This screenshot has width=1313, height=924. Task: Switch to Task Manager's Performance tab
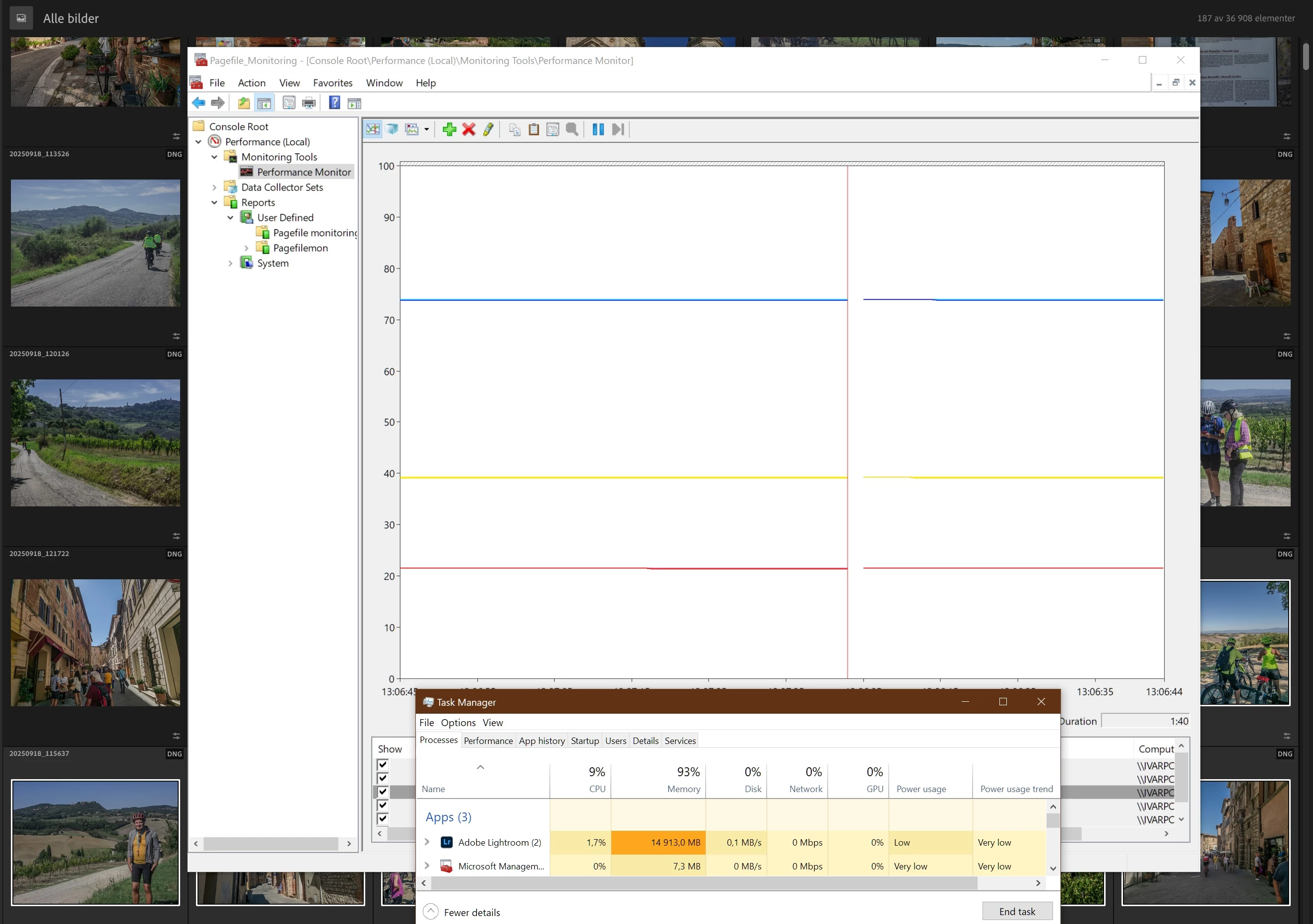coord(488,740)
